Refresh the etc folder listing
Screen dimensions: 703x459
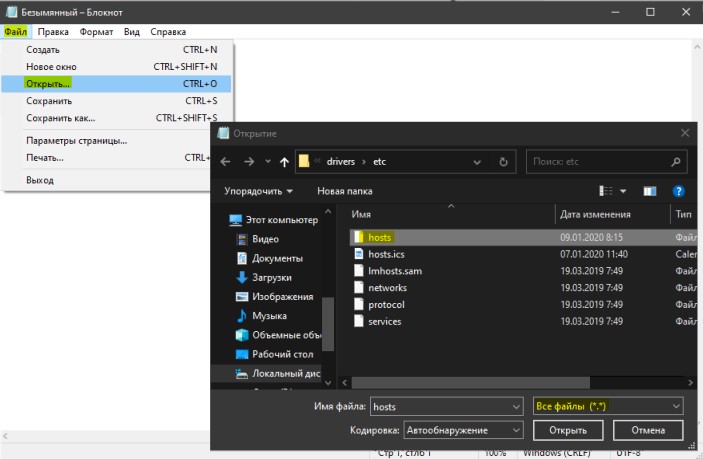point(503,162)
